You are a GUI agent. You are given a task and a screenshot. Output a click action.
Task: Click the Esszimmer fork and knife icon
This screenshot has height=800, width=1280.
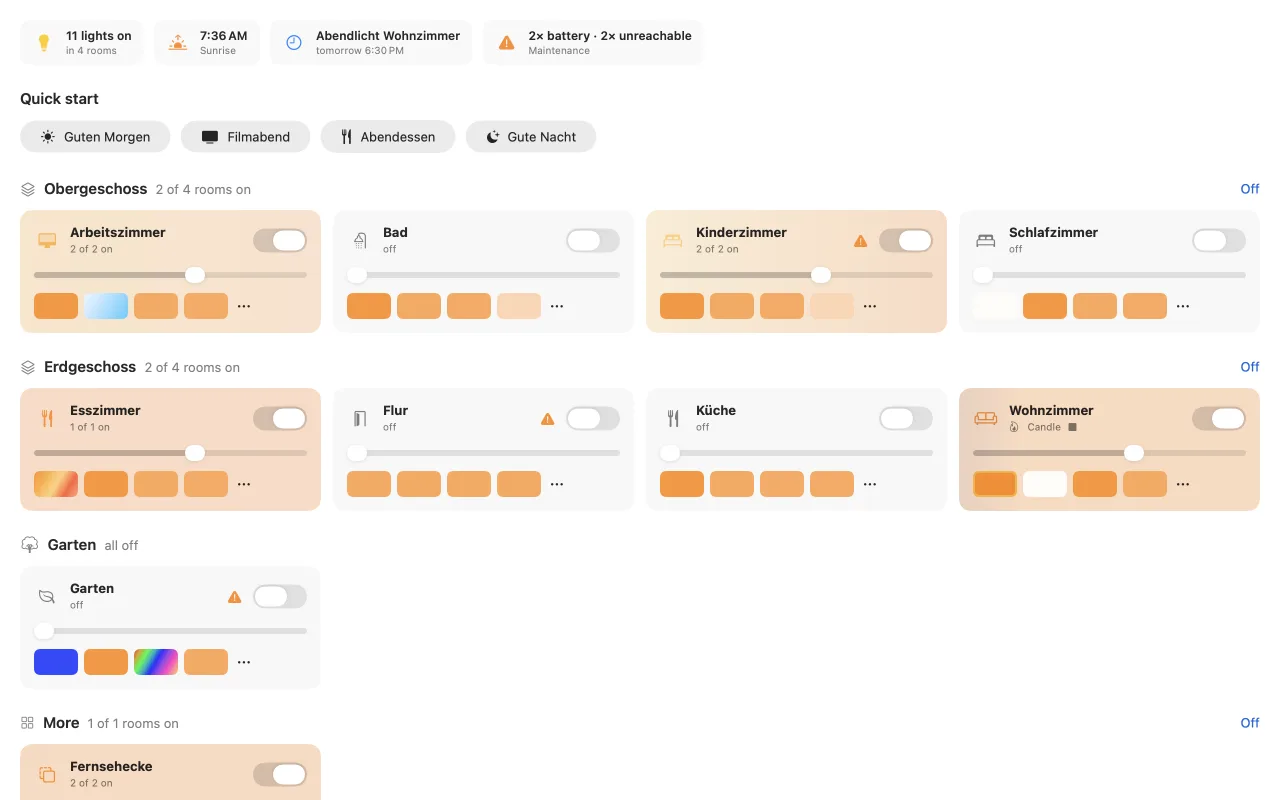tap(47, 418)
